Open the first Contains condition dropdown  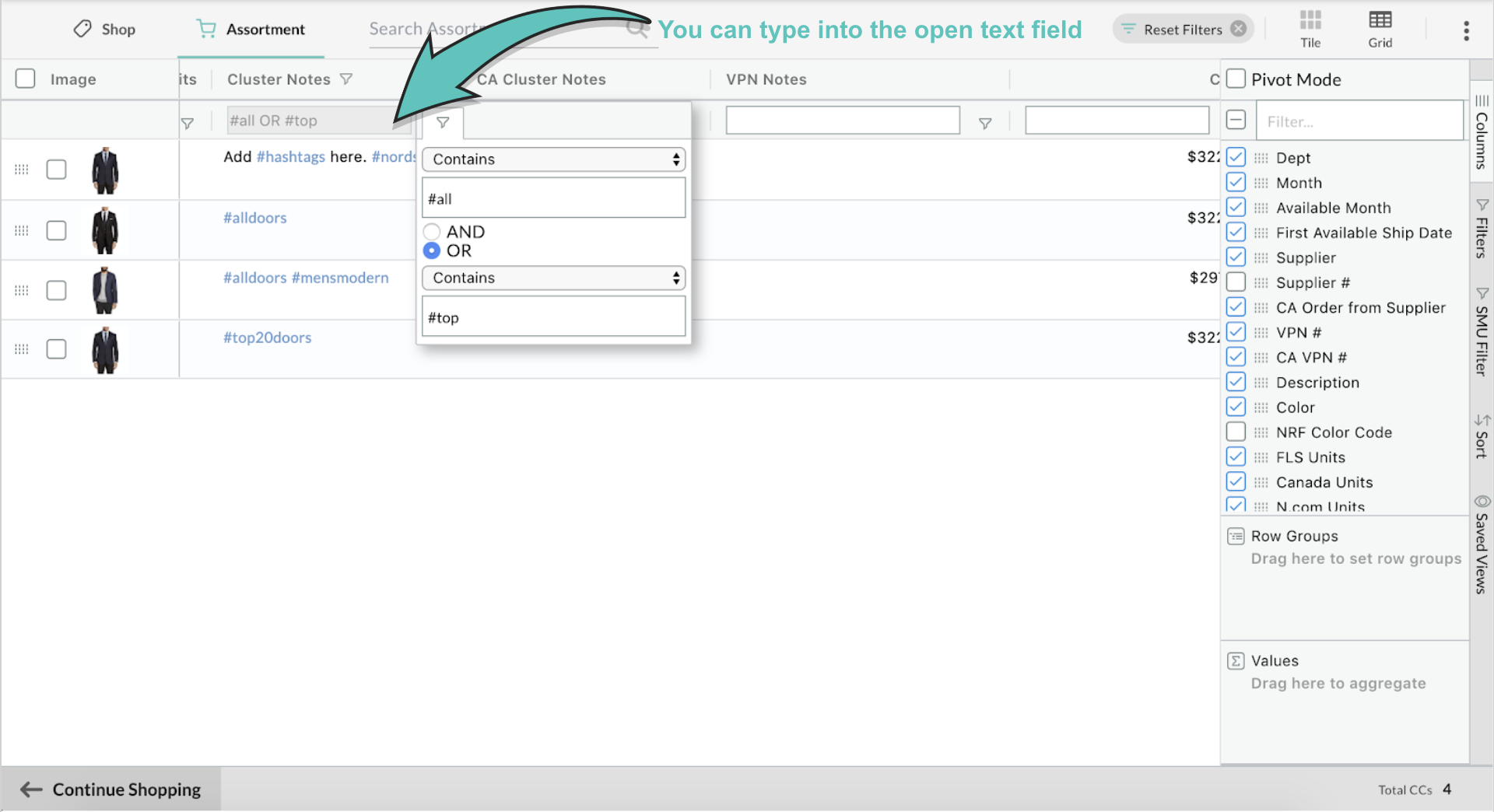[x=553, y=159]
